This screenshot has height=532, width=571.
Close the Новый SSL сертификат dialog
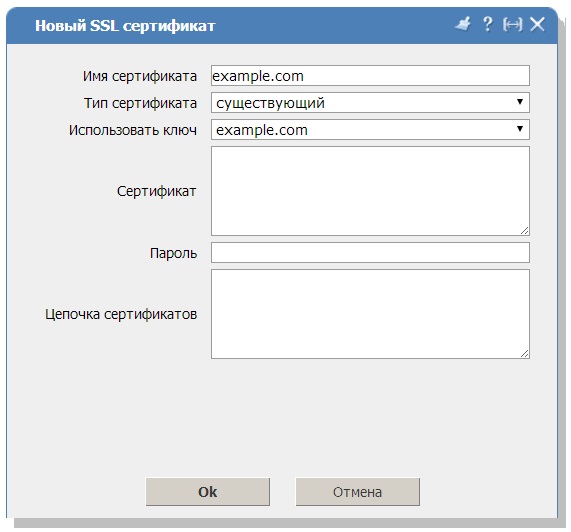(x=537, y=24)
